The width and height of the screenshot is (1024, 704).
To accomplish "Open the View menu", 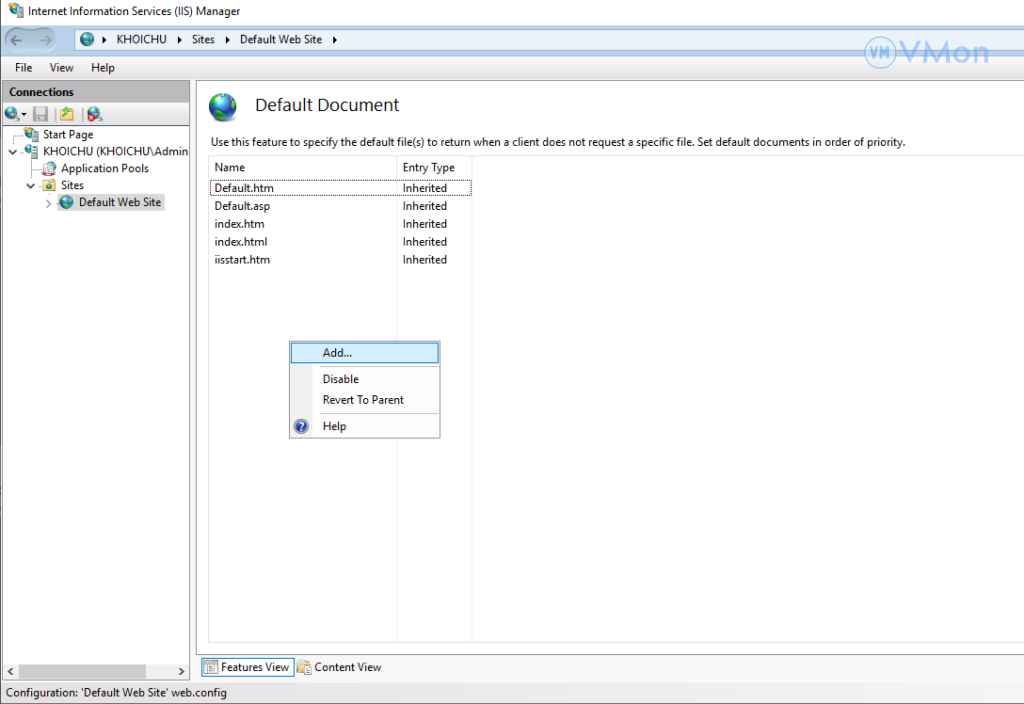I will (x=61, y=67).
